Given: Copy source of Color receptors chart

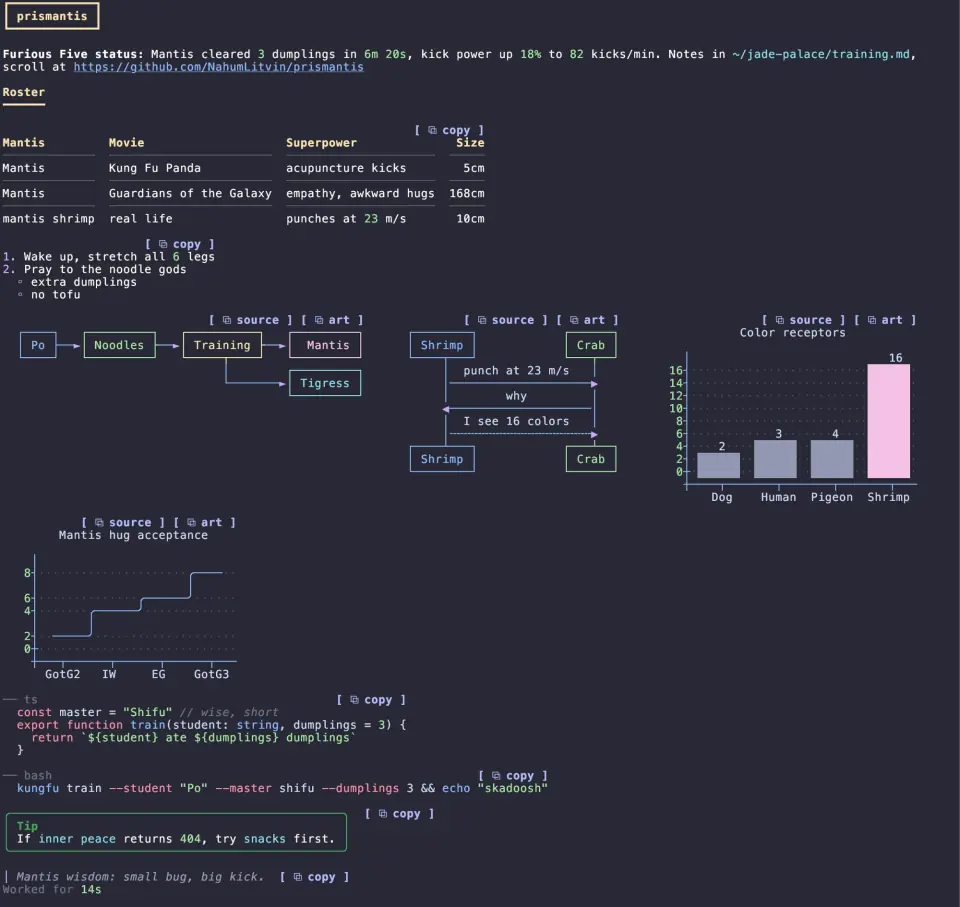Looking at the screenshot, I should pos(803,320).
